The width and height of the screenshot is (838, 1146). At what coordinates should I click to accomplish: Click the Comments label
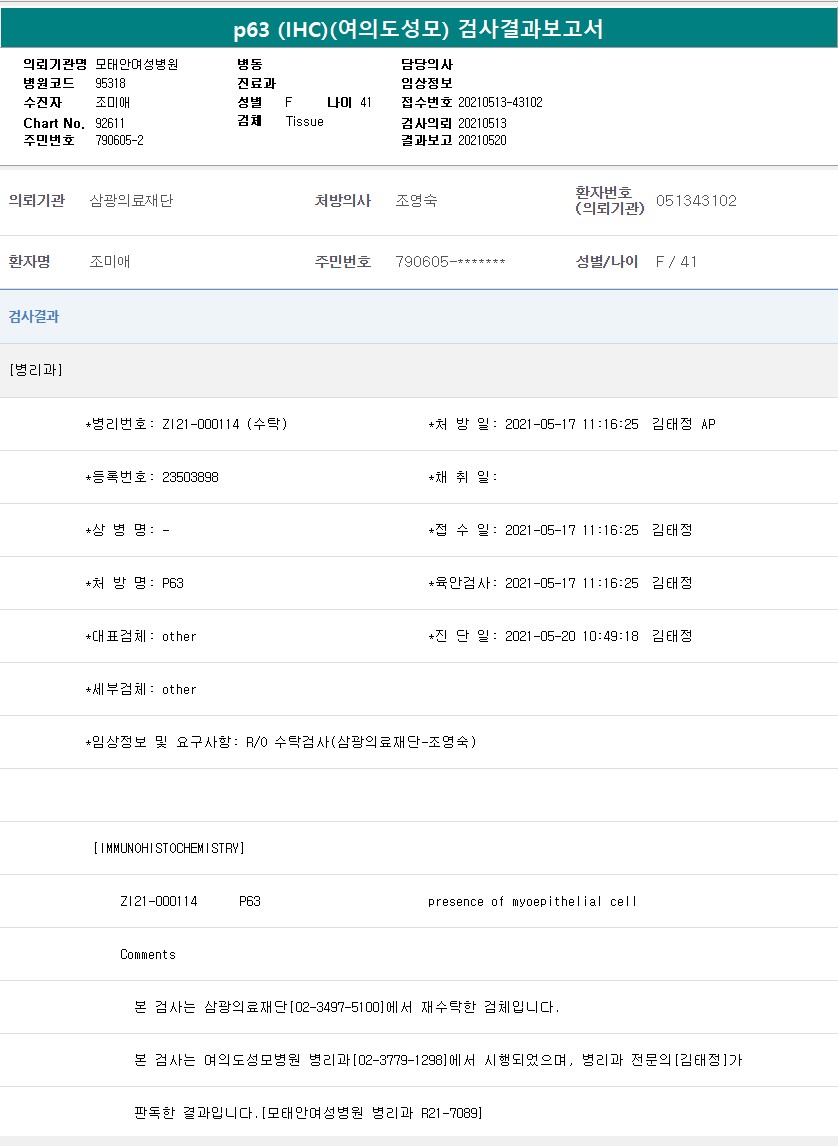pos(148,954)
